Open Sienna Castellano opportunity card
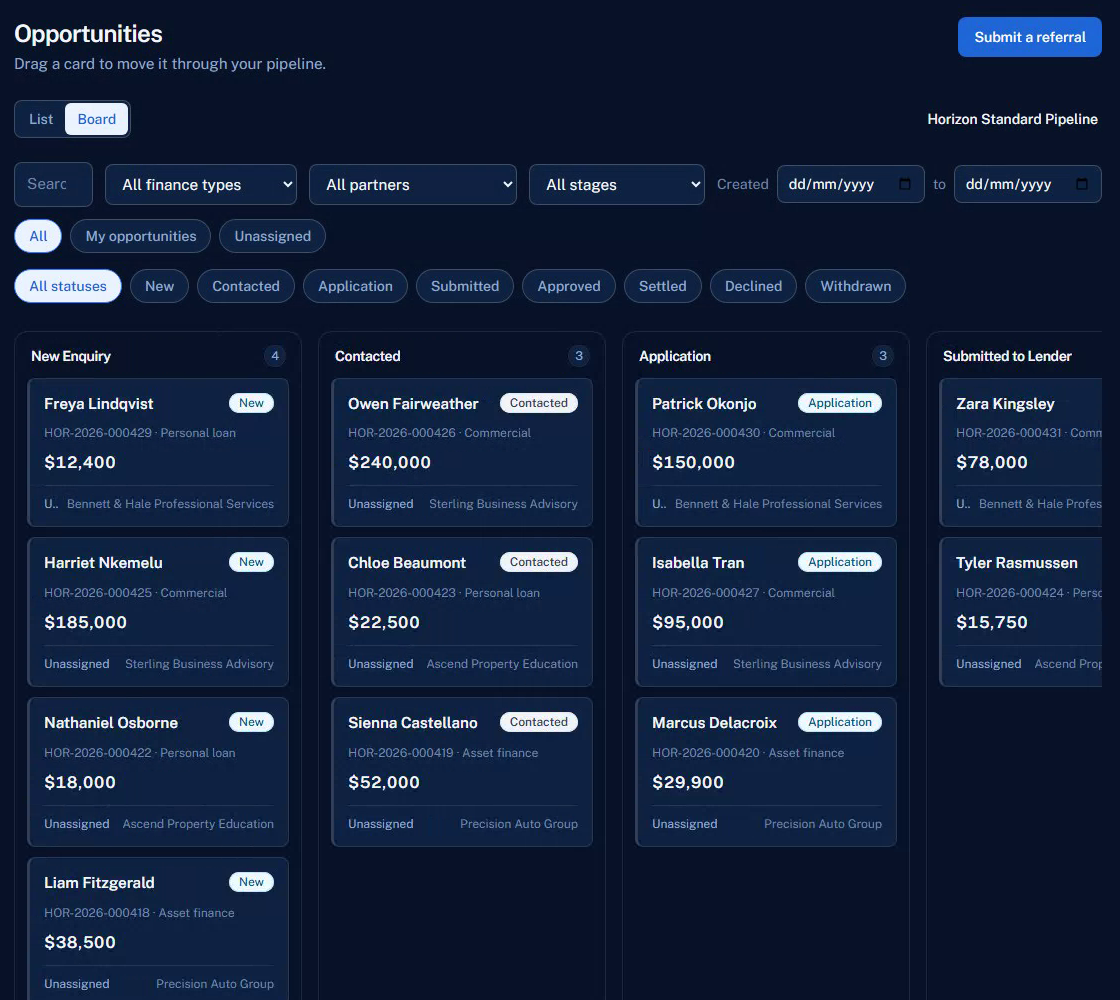This screenshot has height=1000, width=1120. click(462, 772)
